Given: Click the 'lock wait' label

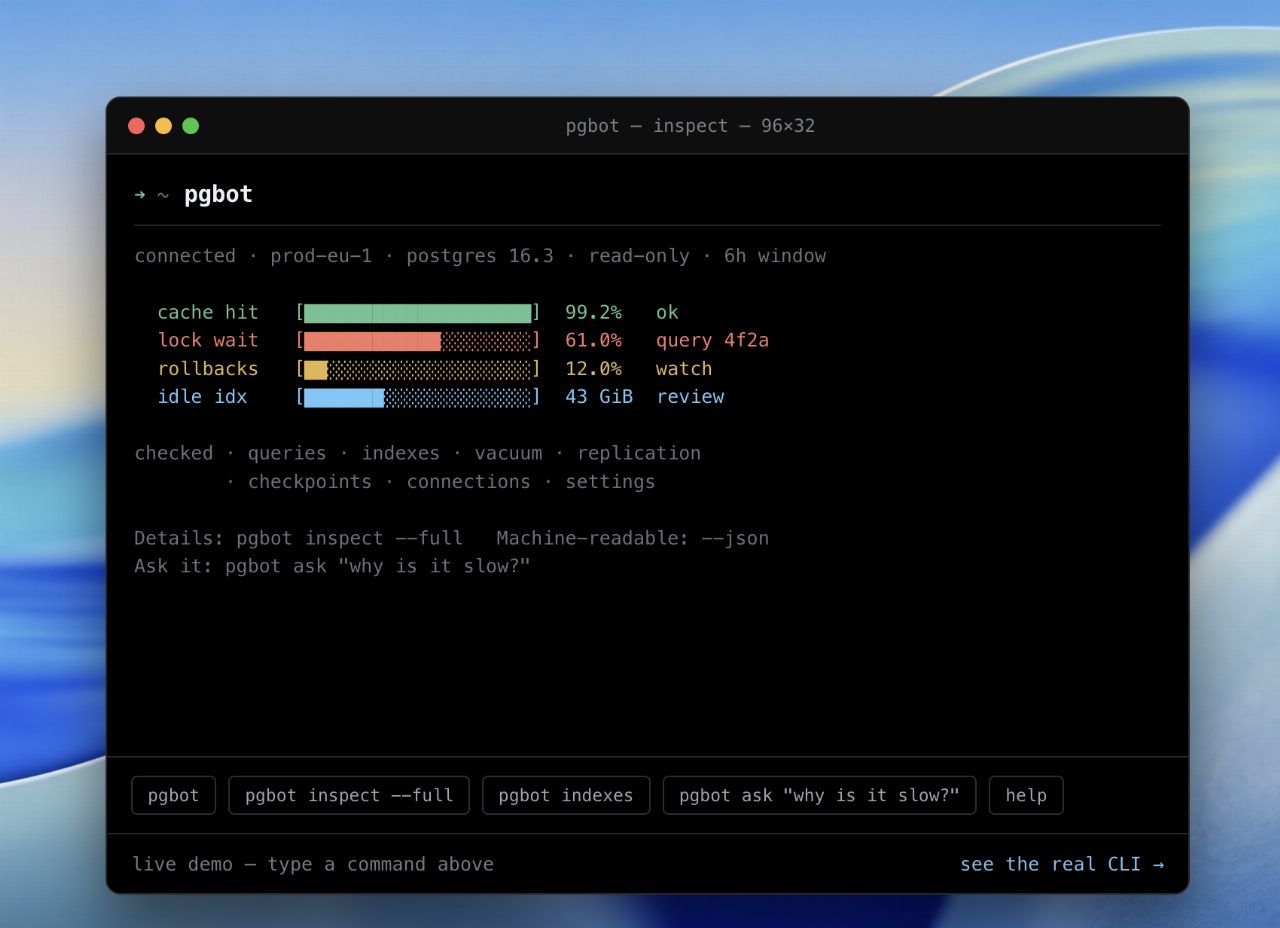Looking at the screenshot, I should (x=208, y=340).
